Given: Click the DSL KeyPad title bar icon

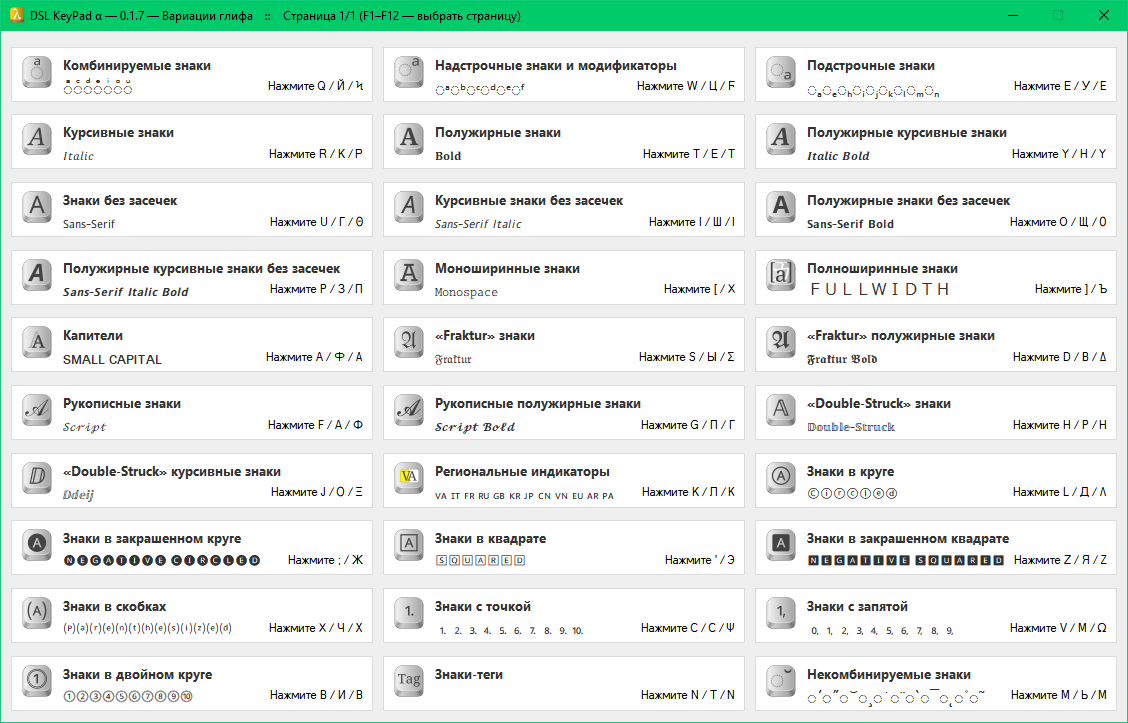Looking at the screenshot, I should [15, 16].
